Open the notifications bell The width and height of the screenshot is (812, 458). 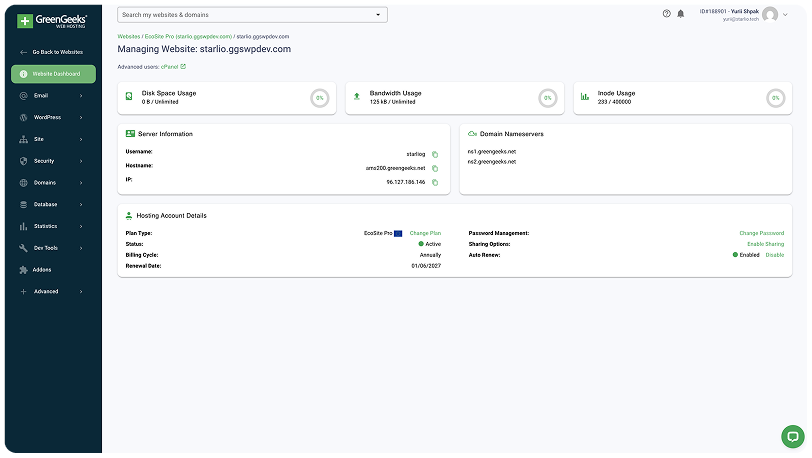[x=680, y=14]
